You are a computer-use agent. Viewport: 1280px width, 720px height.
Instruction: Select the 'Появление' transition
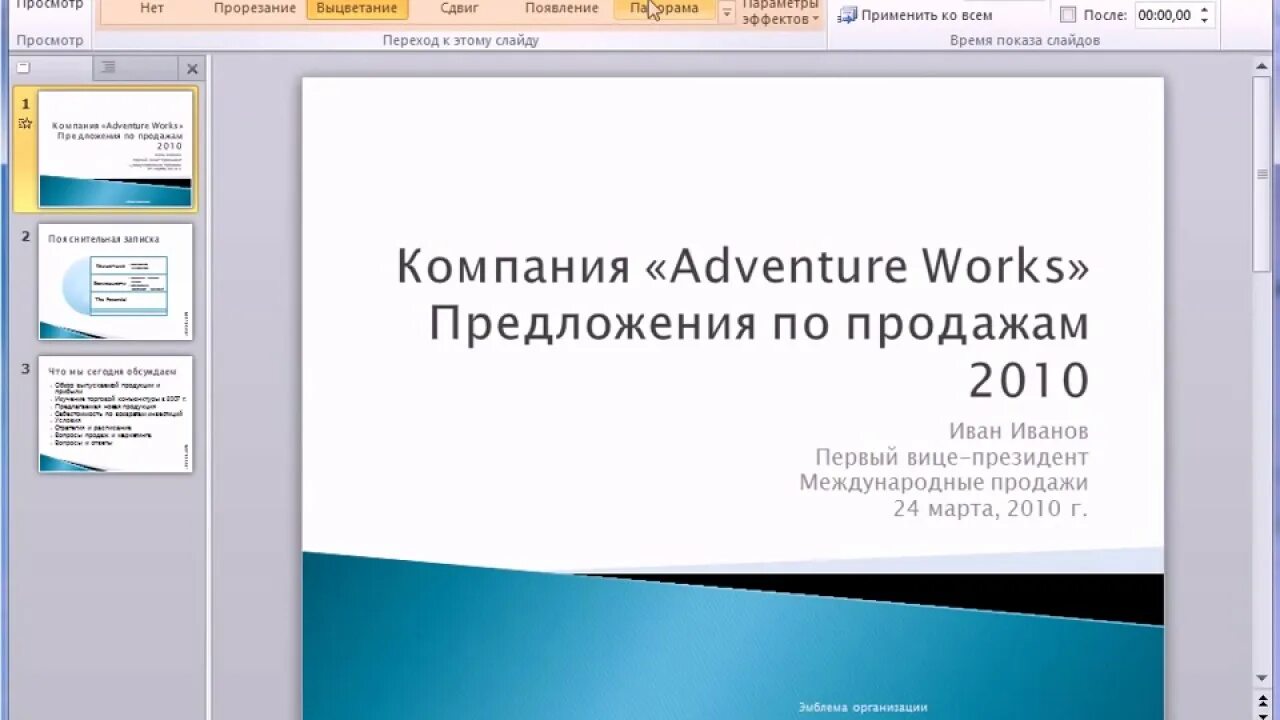[x=562, y=9]
